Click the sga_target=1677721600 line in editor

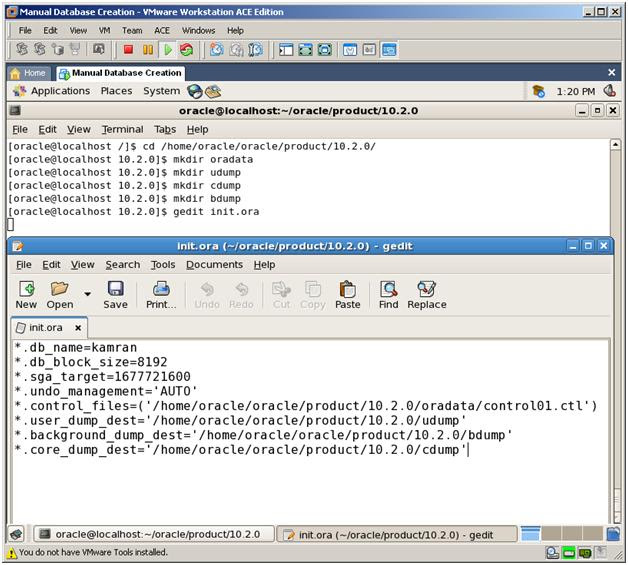[103, 376]
